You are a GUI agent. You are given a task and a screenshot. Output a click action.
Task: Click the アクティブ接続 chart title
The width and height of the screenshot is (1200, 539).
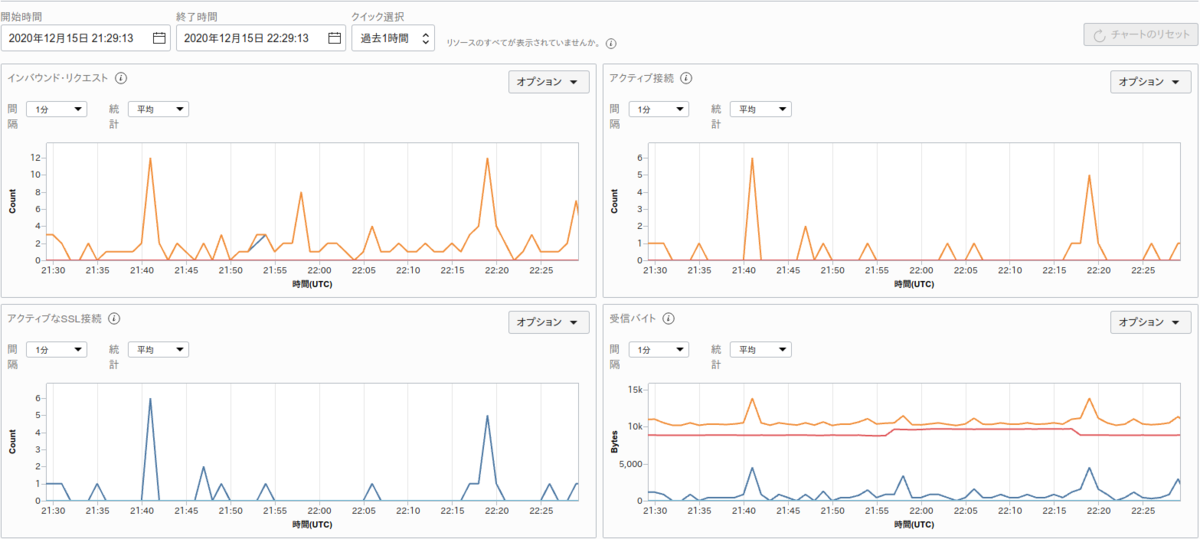click(x=641, y=78)
